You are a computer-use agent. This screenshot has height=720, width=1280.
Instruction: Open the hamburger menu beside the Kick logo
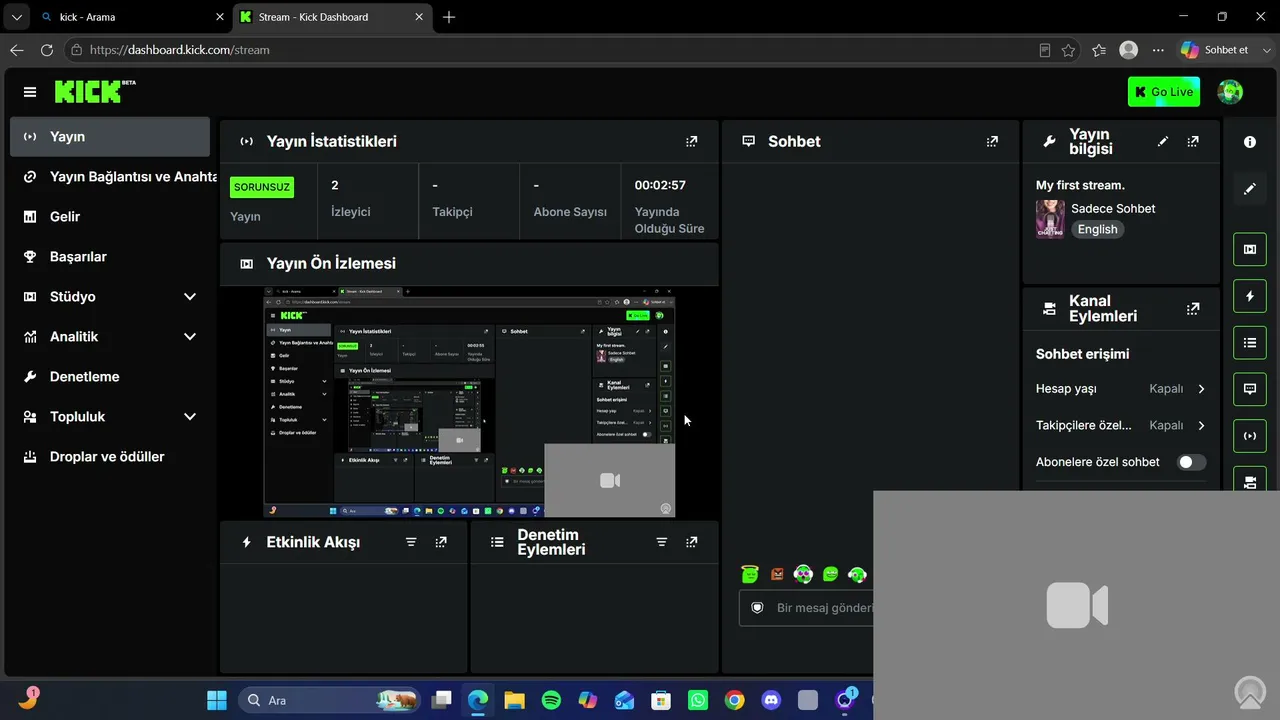point(30,92)
